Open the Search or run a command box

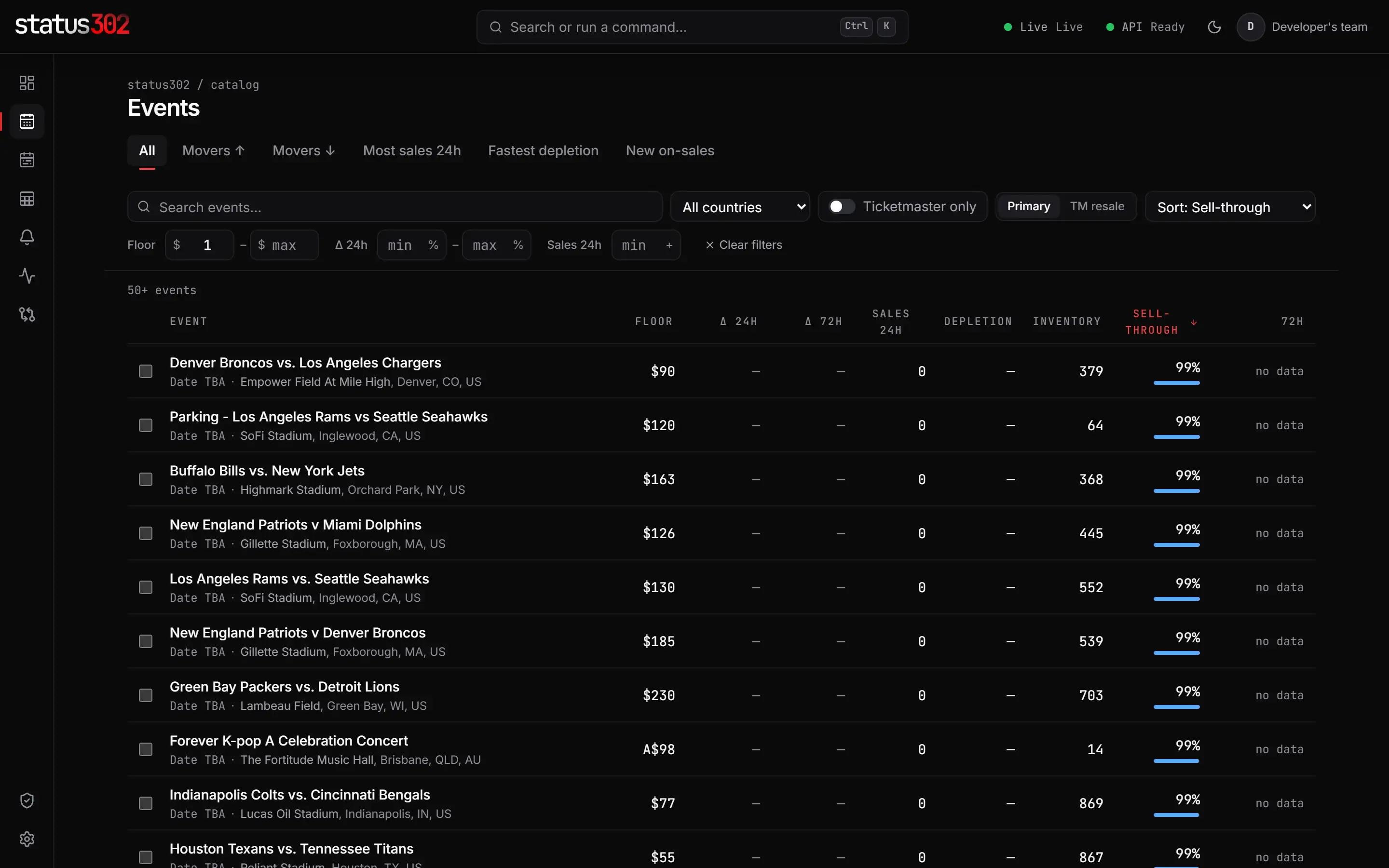click(692, 27)
